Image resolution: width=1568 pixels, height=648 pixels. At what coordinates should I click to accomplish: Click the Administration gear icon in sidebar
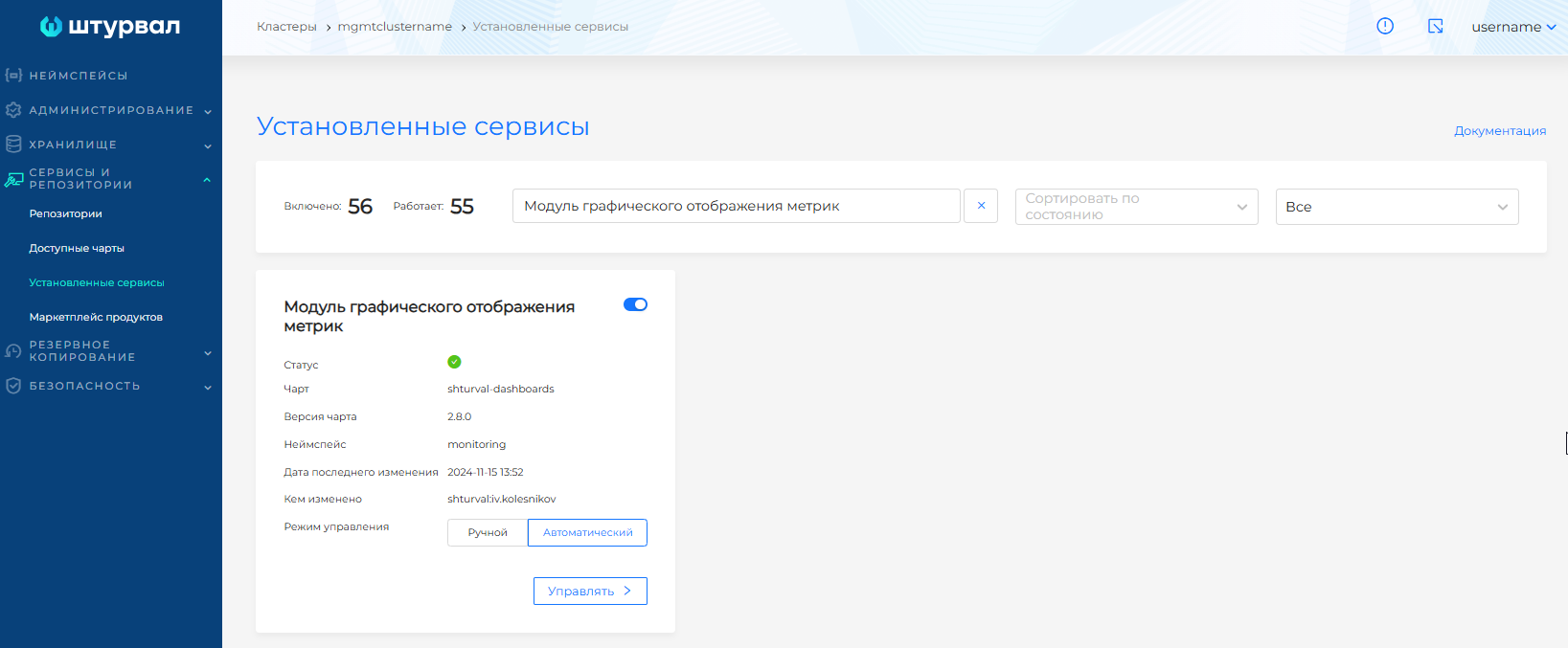[x=13, y=110]
